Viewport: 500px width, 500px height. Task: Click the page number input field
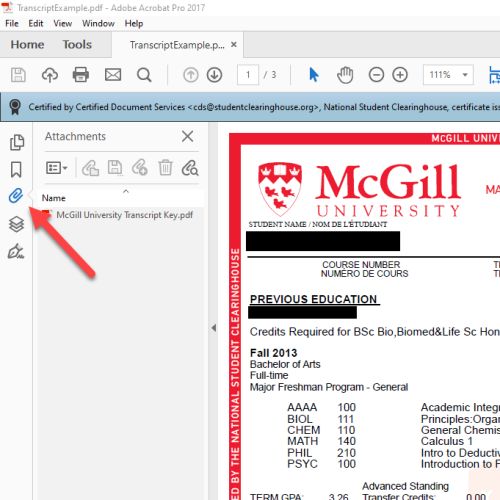tap(248, 75)
